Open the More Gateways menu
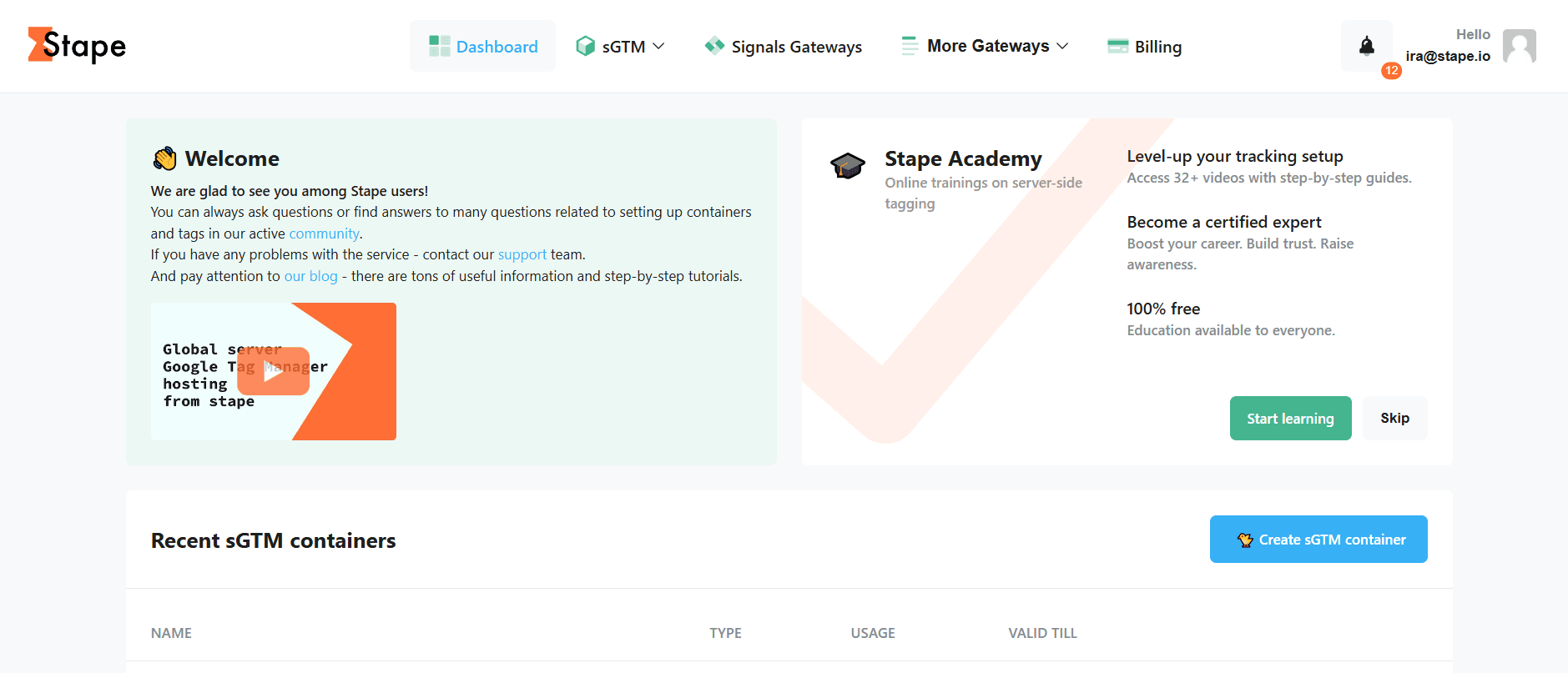Viewport: 1568px width, 673px height. pos(985,46)
